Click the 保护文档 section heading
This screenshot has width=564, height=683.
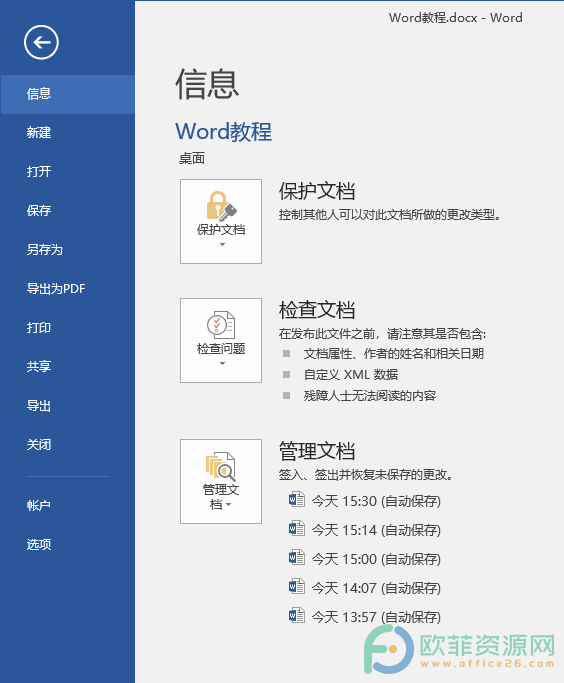point(317,191)
